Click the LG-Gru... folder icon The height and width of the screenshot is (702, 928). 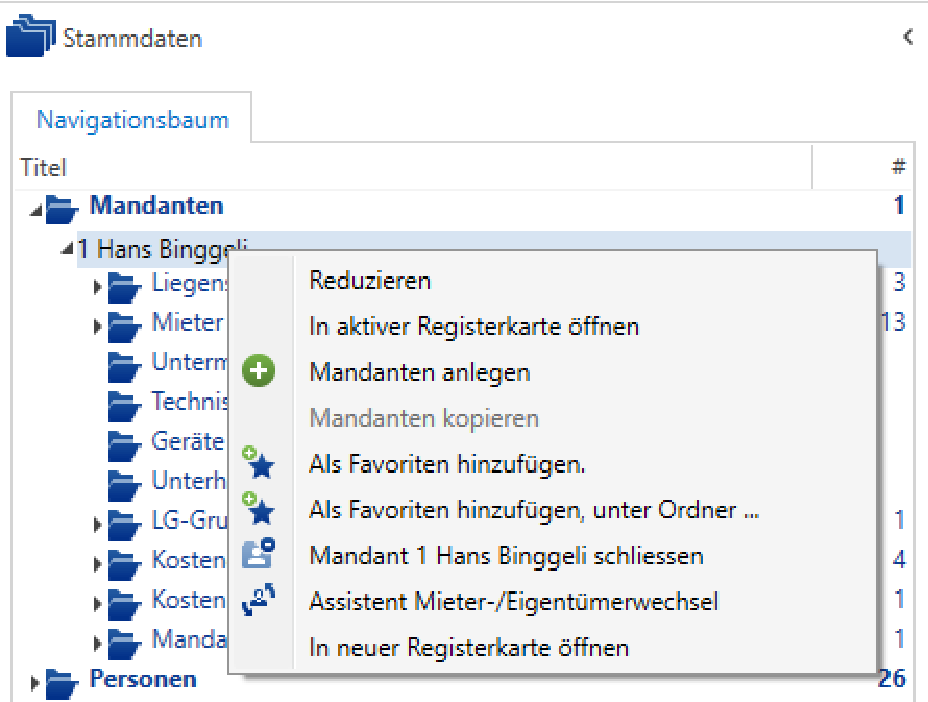[125, 525]
